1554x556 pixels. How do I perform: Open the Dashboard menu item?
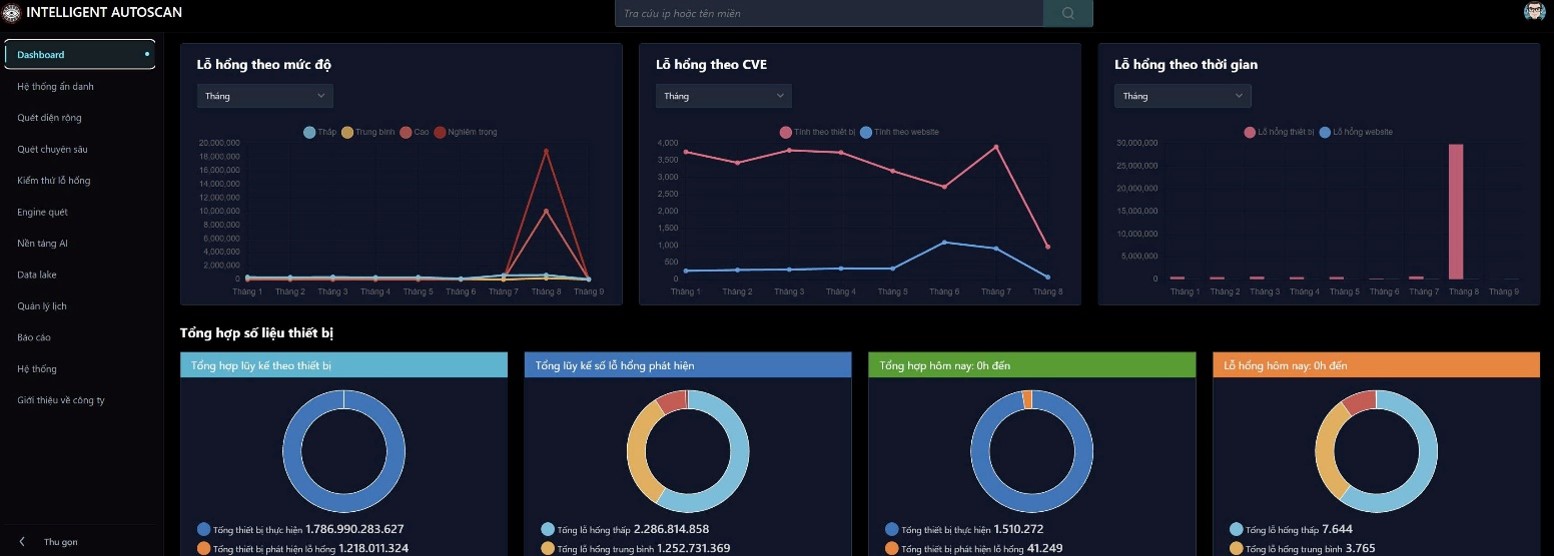pyautogui.click(x=80, y=54)
